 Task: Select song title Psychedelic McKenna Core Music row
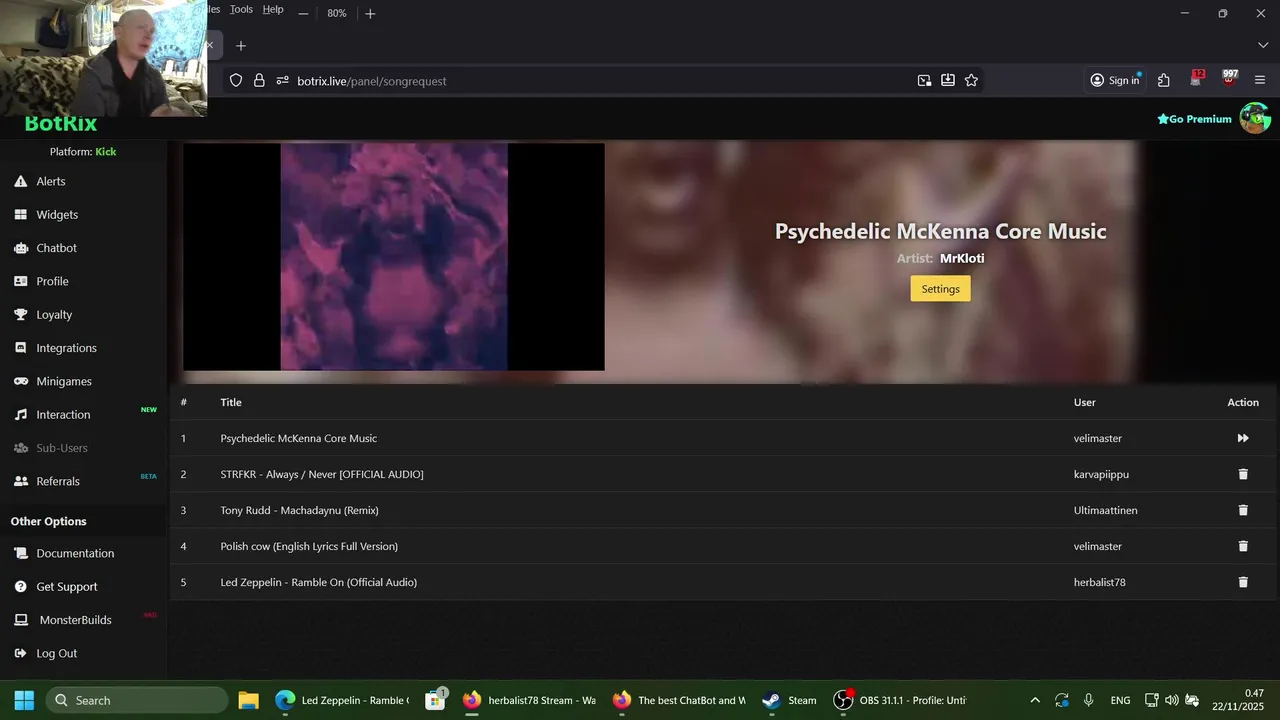coord(298,438)
